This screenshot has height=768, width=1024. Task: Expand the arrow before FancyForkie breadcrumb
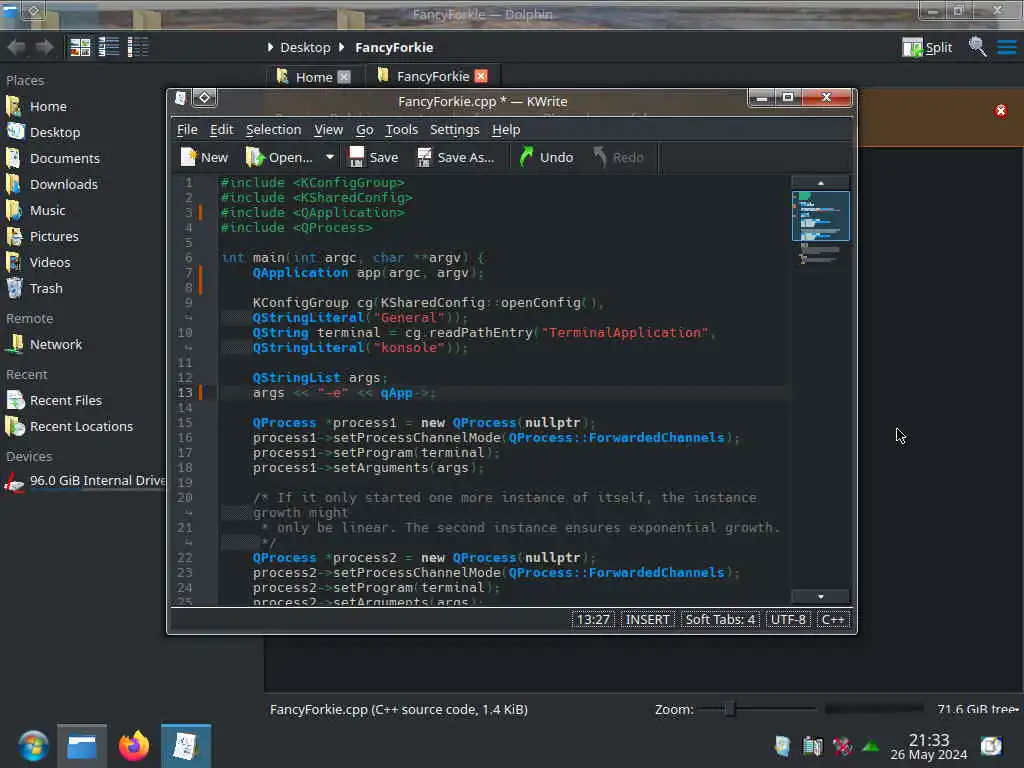tap(341, 48)
